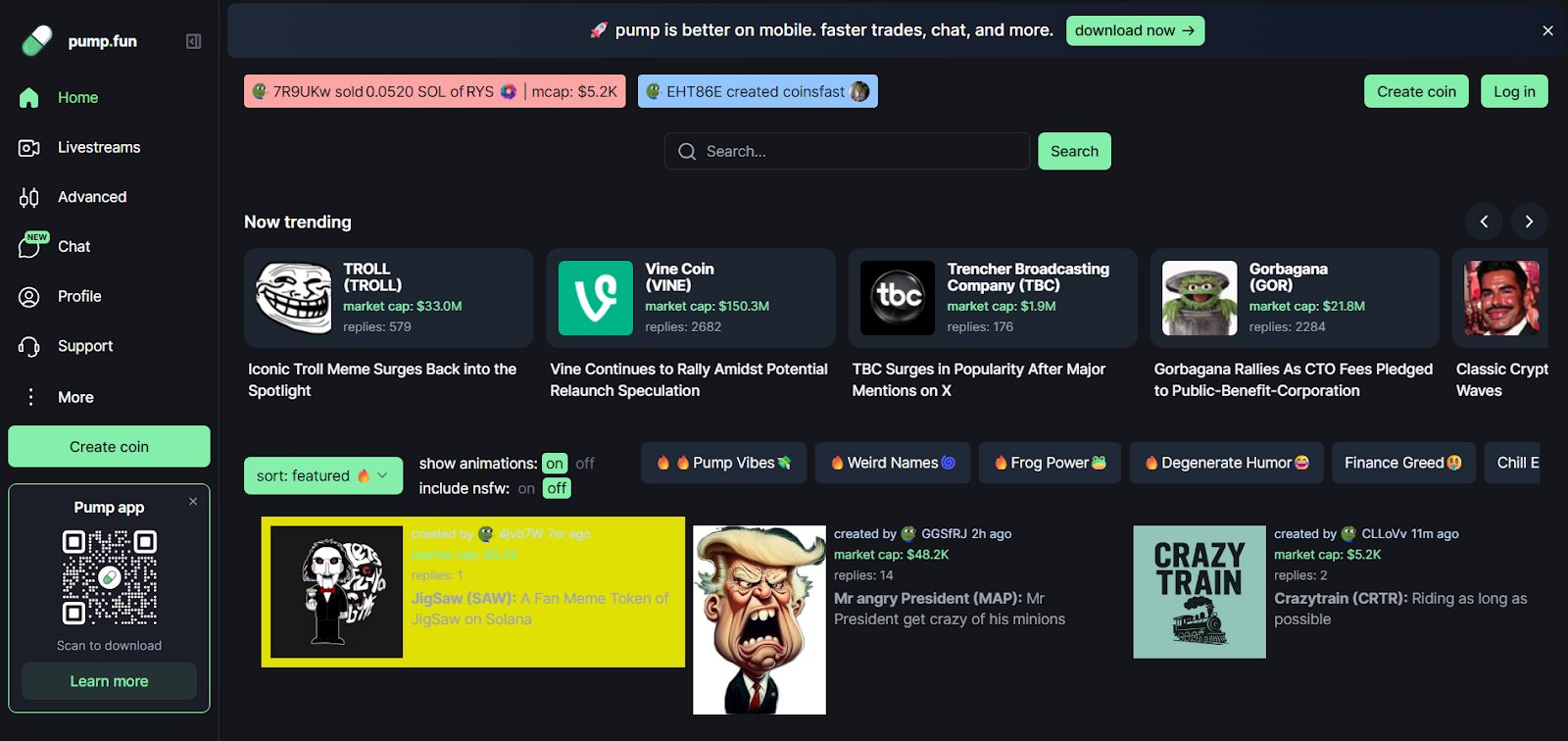The image size is (1568, 741).
Task: Click the magnifier icon in search box
Action: (x=687, y=152)
